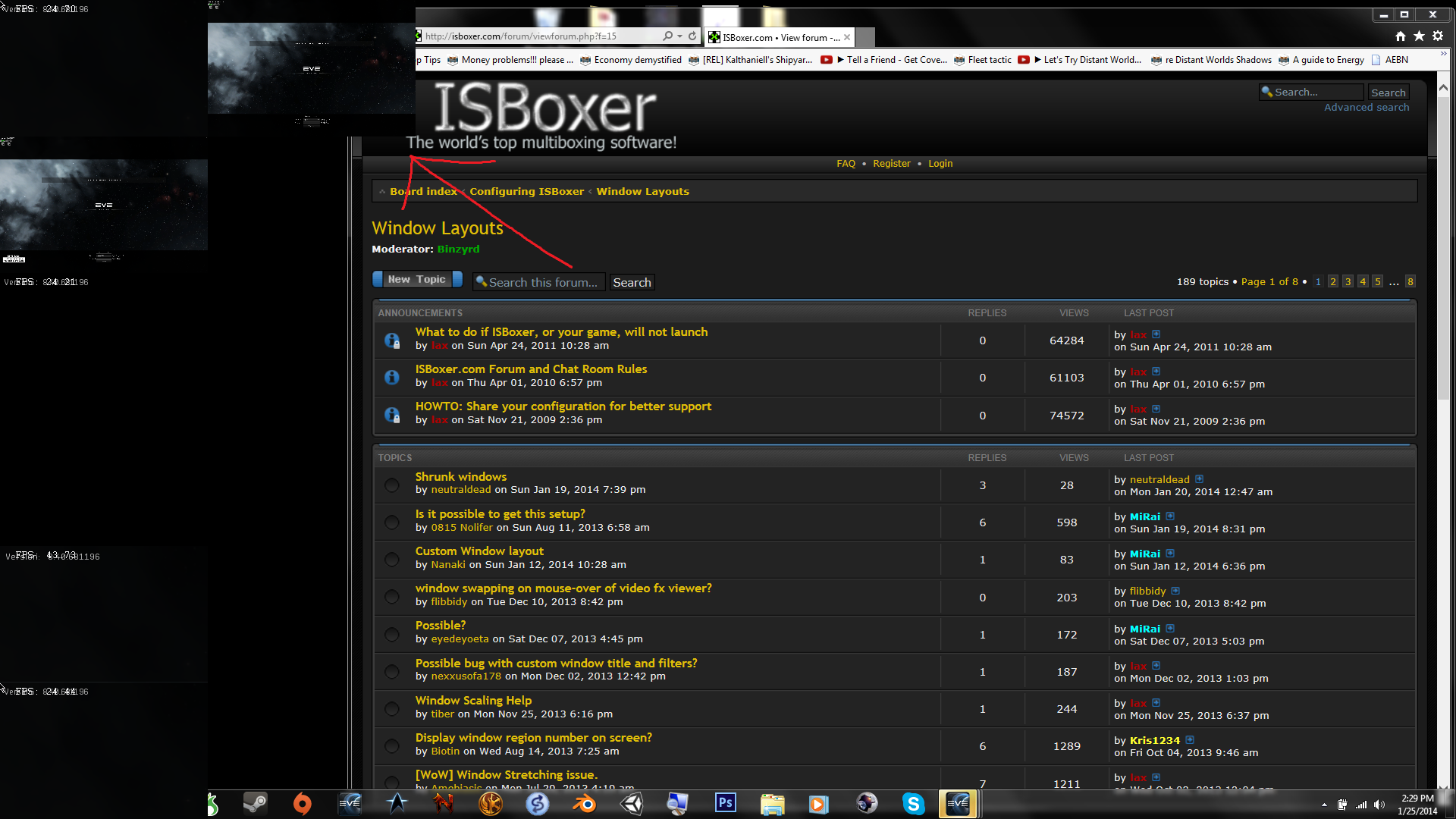Open 'Fleet tactic' favorite
This screenshot has height=819, width=1456.
click(983, 60)
